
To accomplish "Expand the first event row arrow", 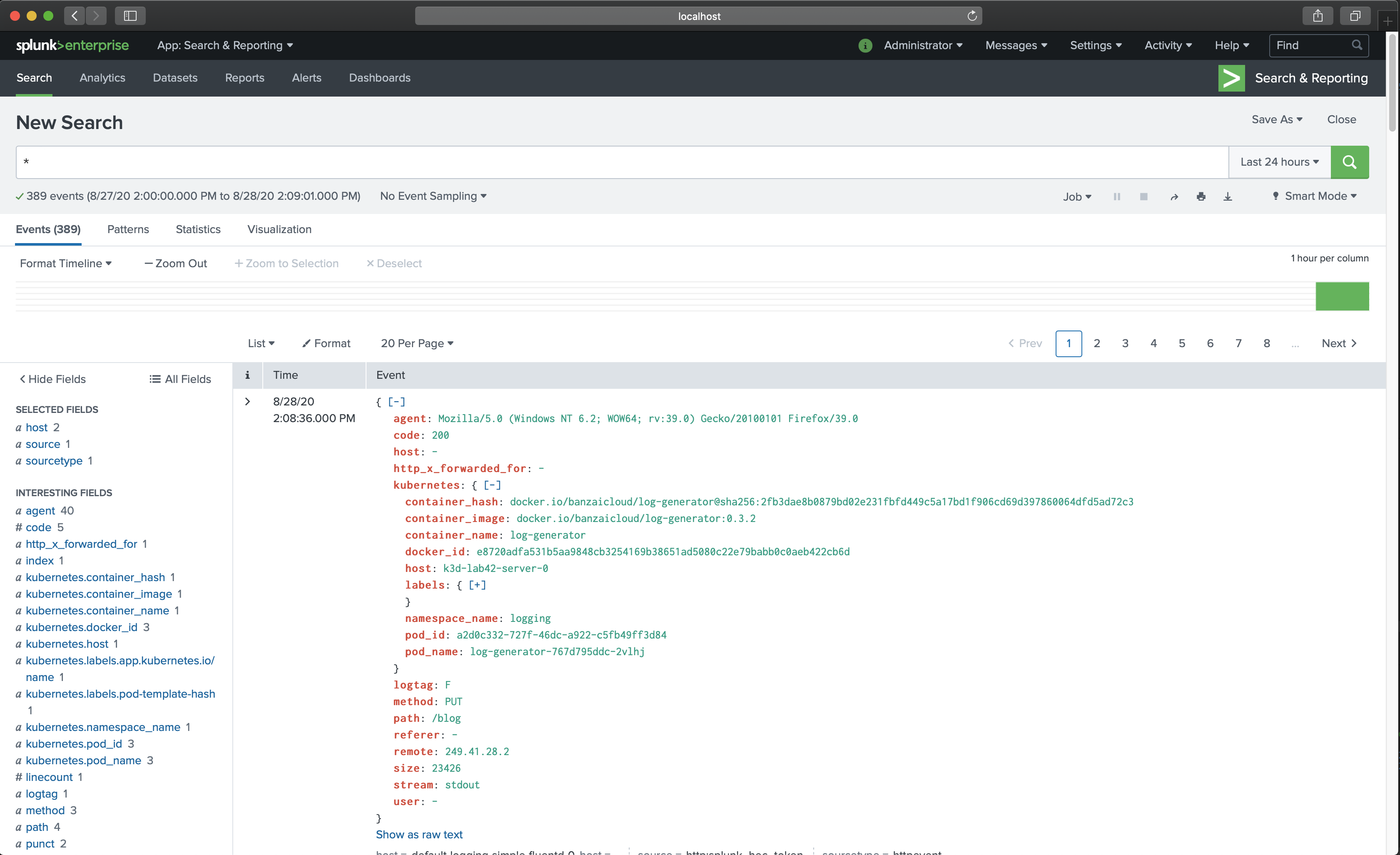I will (247, 401).
